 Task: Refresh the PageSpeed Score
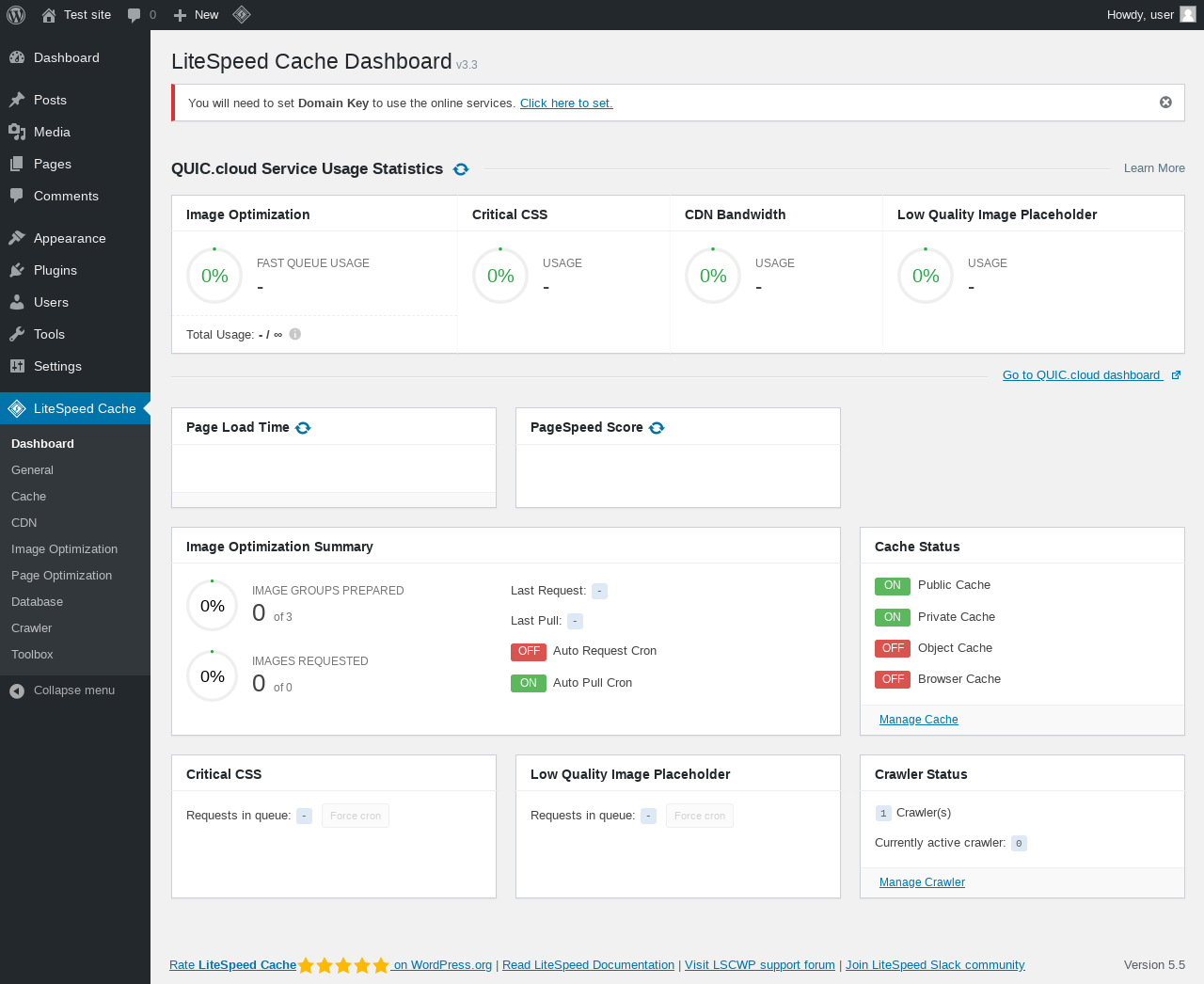(x=657, y=428)
